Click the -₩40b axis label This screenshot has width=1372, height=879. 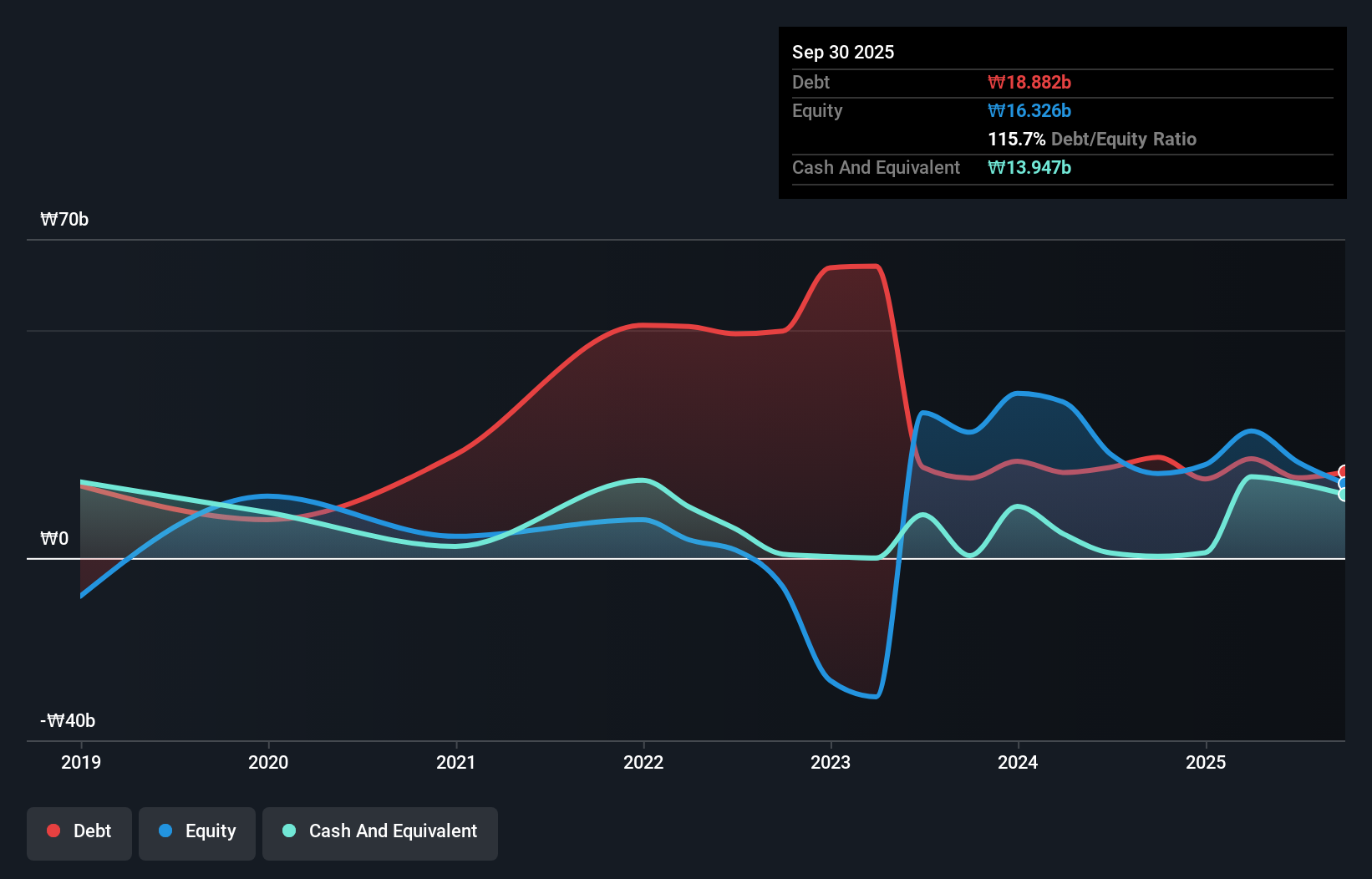66,719
